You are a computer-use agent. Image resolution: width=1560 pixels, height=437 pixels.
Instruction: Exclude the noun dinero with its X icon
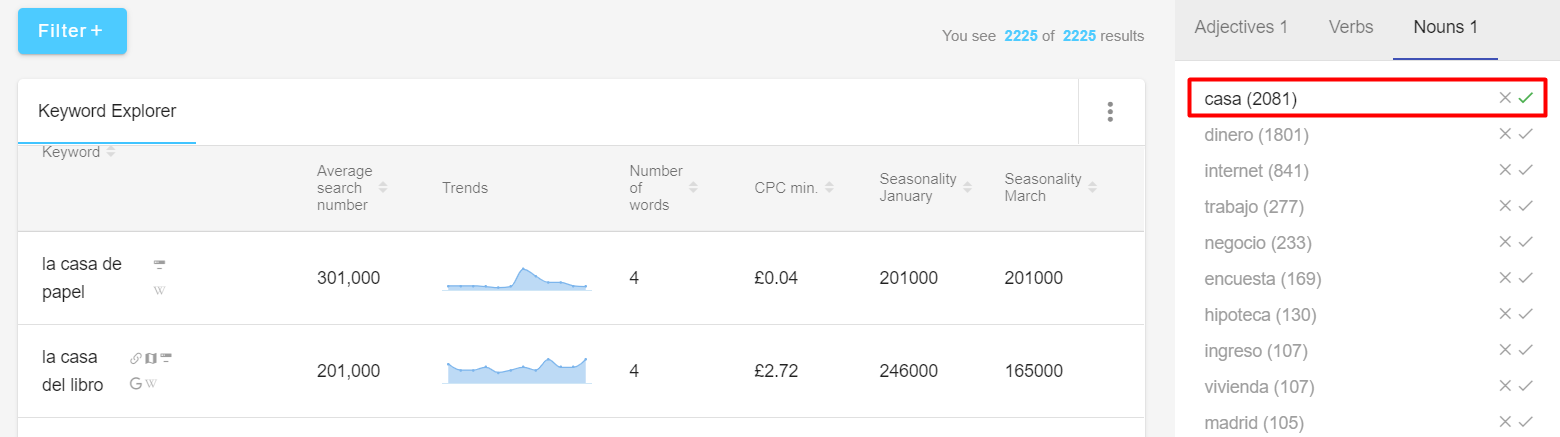(x=1505, y=134)
